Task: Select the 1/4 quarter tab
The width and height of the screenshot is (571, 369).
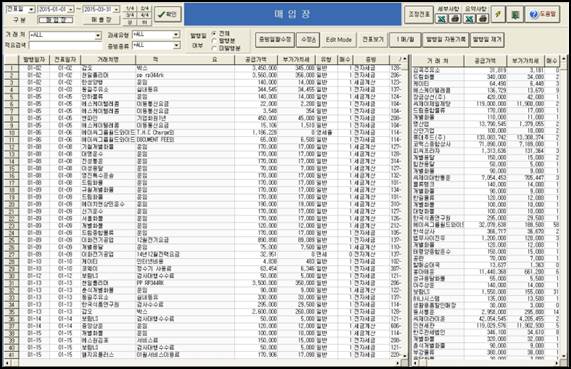Action: click(130, 8)
